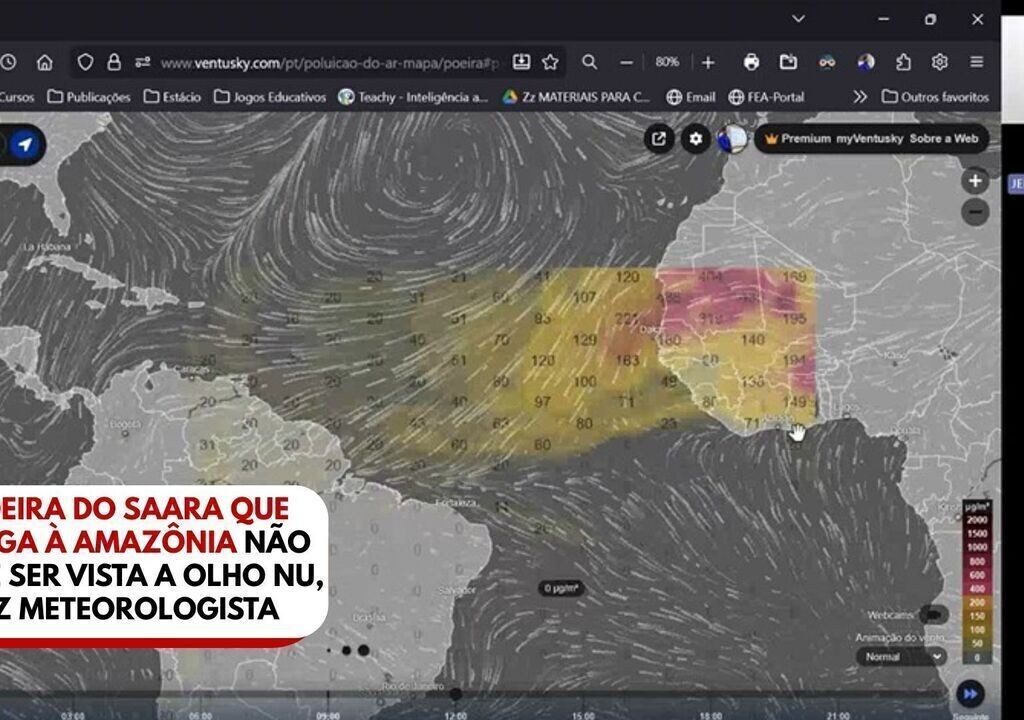
Task: Click the fast-forward next time button
Action: [x=969, y=693]
